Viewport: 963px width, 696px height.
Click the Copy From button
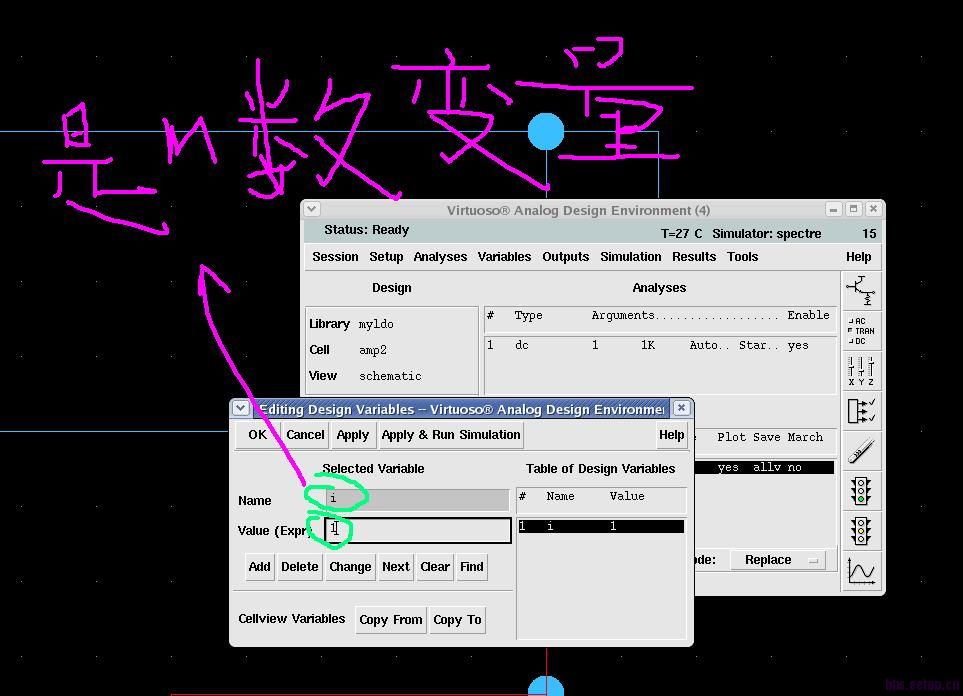click(x=391, y=620)
